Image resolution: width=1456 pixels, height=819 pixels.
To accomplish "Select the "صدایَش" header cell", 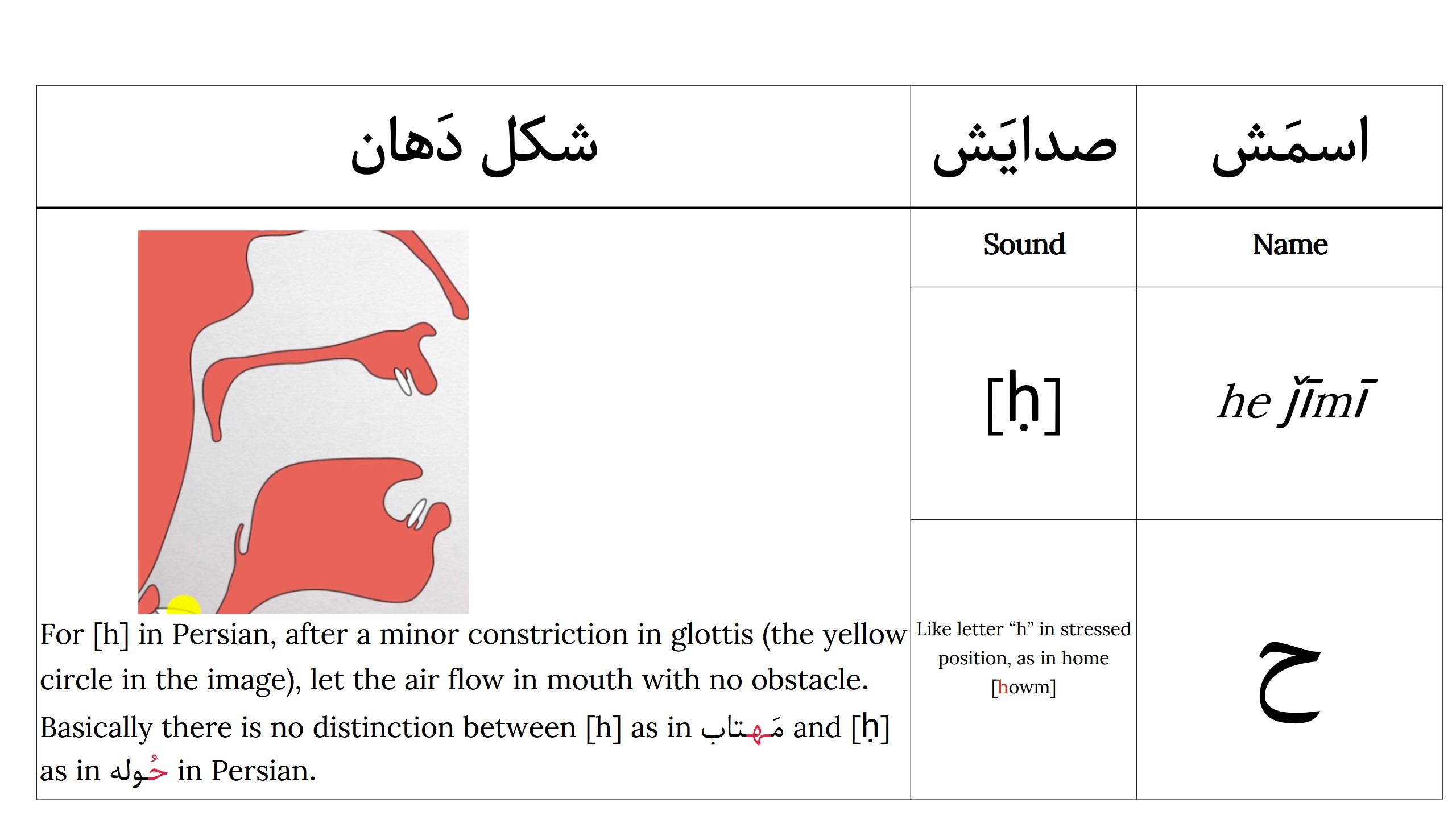I will pos(1023,146).
